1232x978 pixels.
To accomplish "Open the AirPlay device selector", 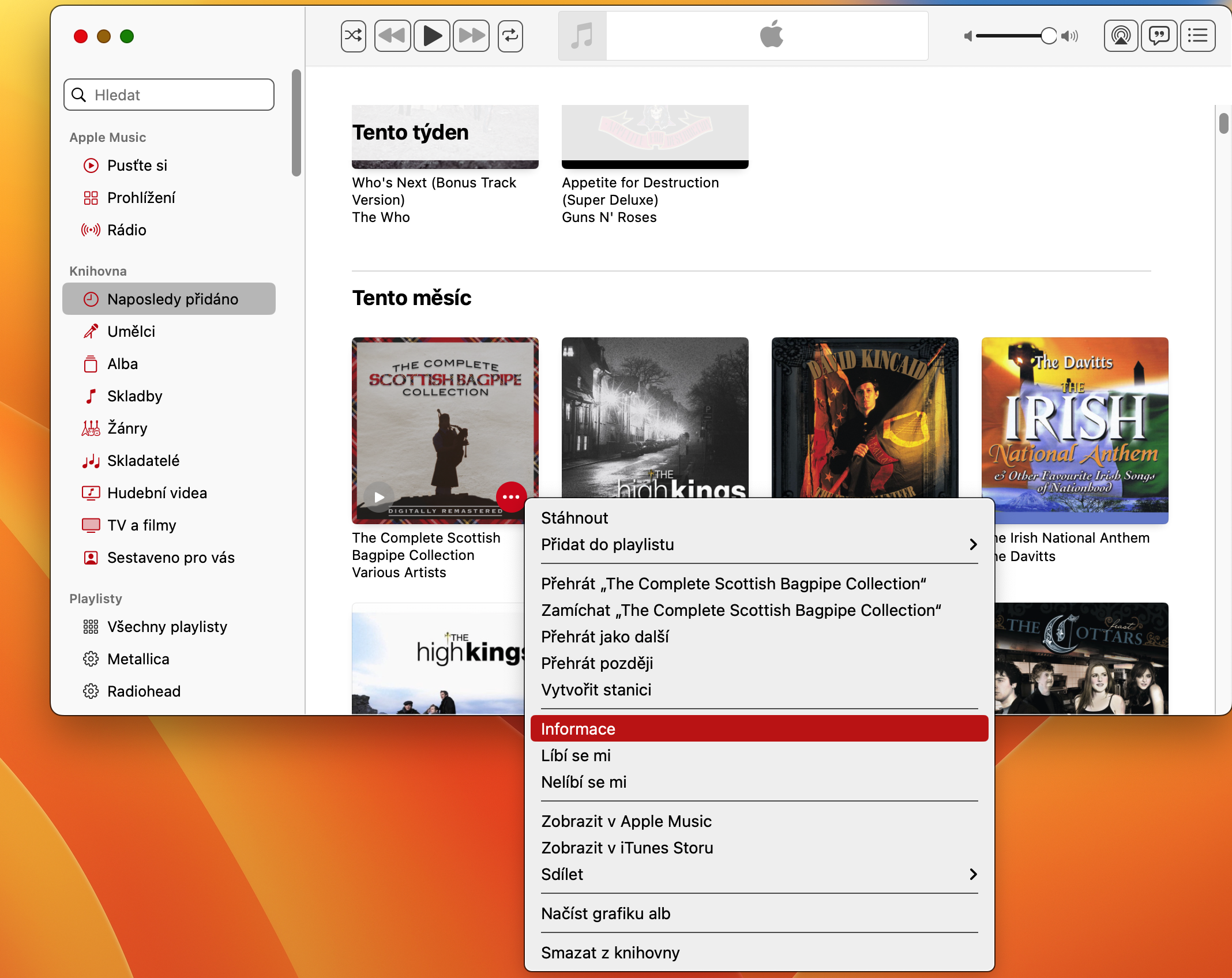I will point(1121,35).
